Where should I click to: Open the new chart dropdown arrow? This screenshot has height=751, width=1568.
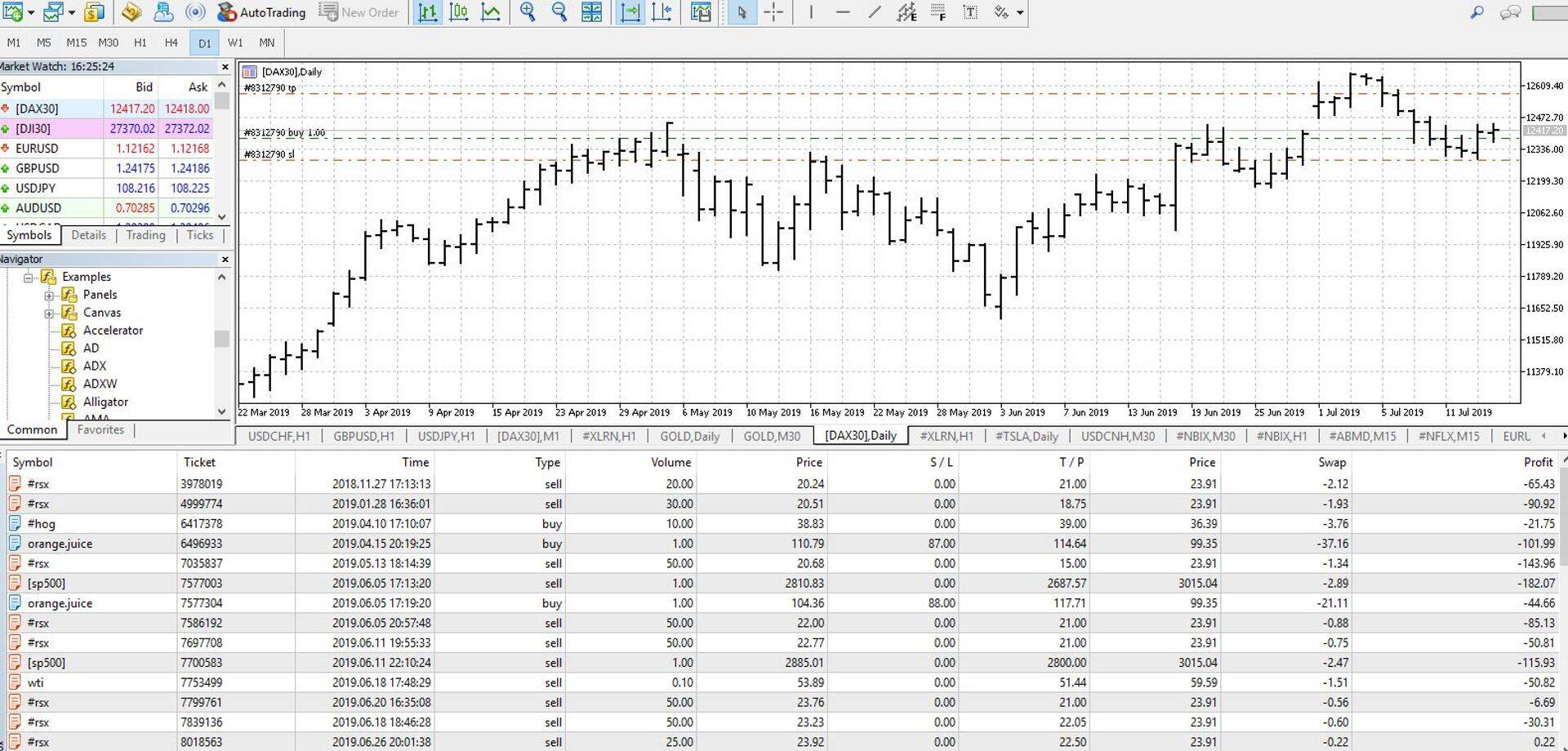(31, 13)
